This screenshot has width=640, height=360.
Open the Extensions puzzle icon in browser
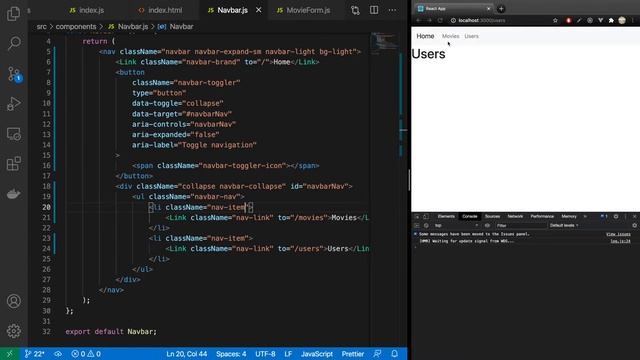tap(611, 20)
